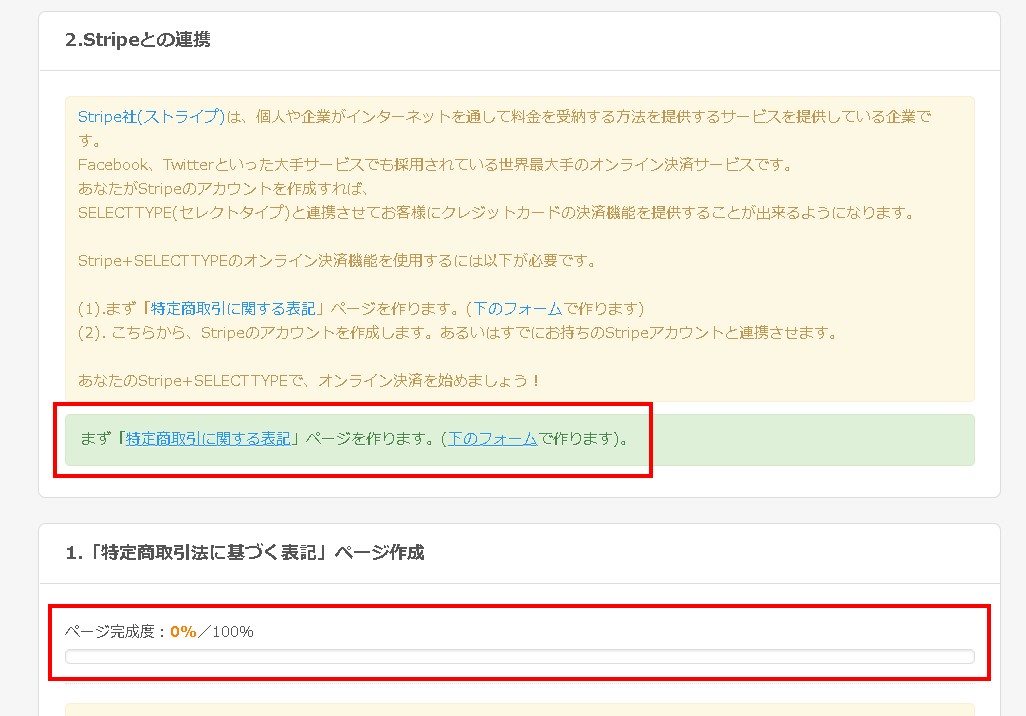Viewport: 1026px width, 716px height.
Task: Click the line あなたがStripeのアカウントを作成すれば
Action: 224,188
